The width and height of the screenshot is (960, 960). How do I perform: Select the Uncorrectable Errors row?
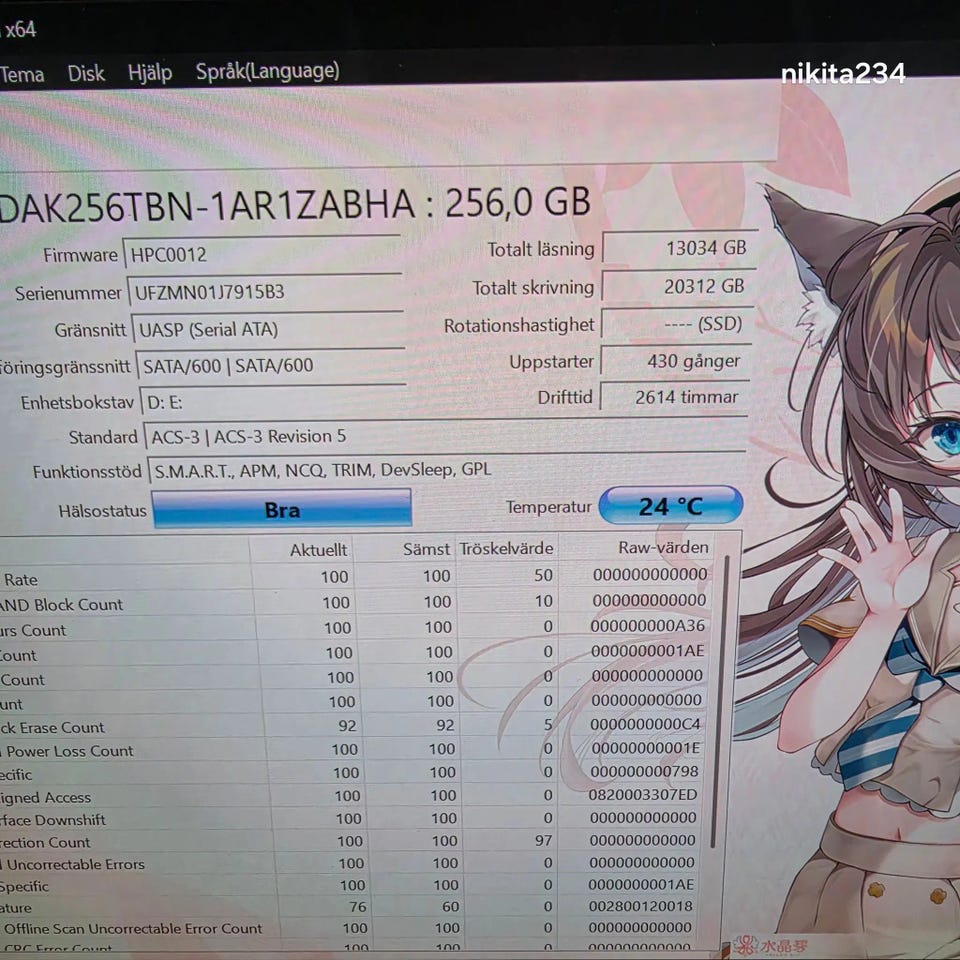point(348,864)
